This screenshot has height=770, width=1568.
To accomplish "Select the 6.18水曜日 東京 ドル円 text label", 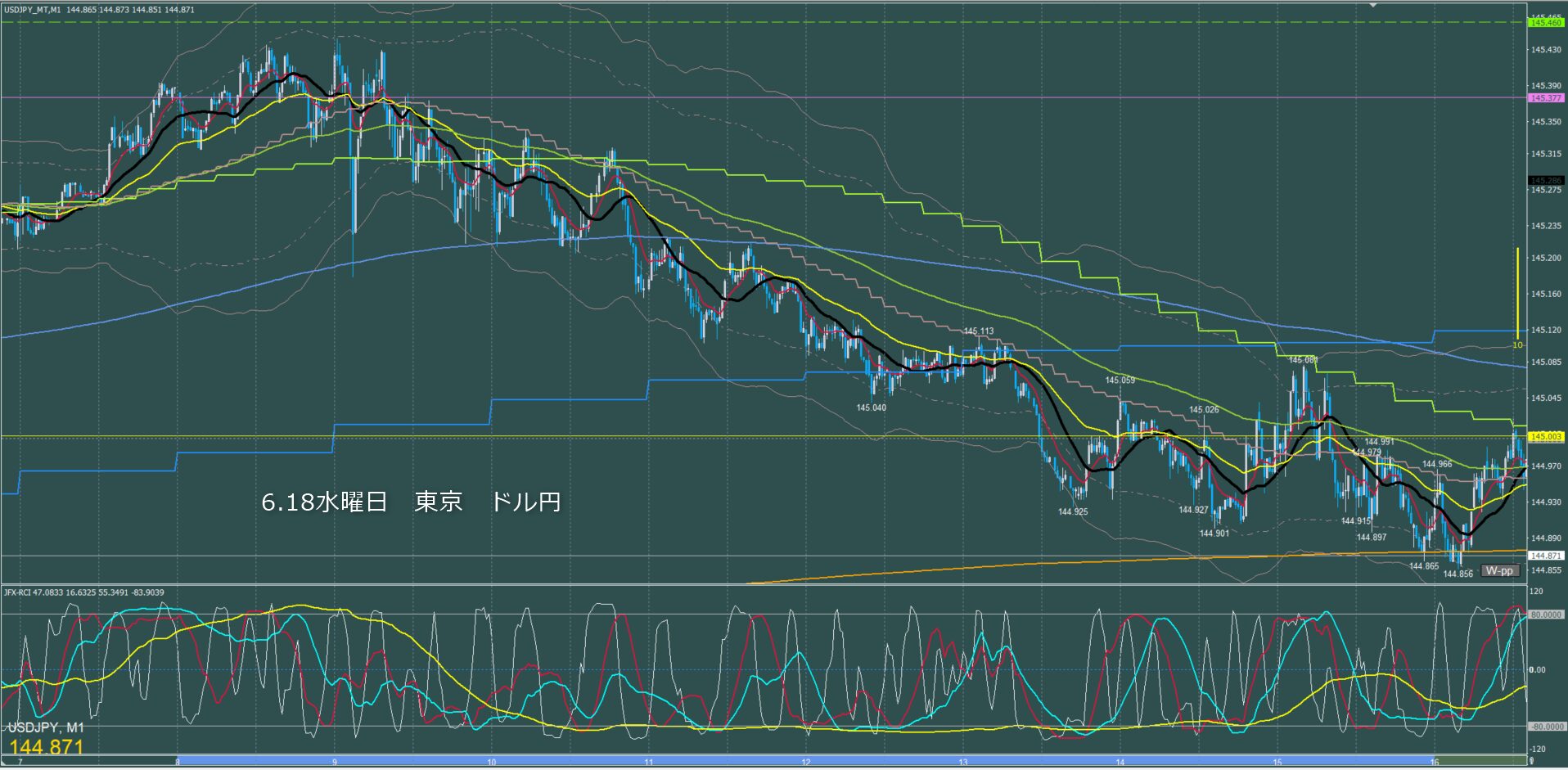I will click(x=411, y=502).
